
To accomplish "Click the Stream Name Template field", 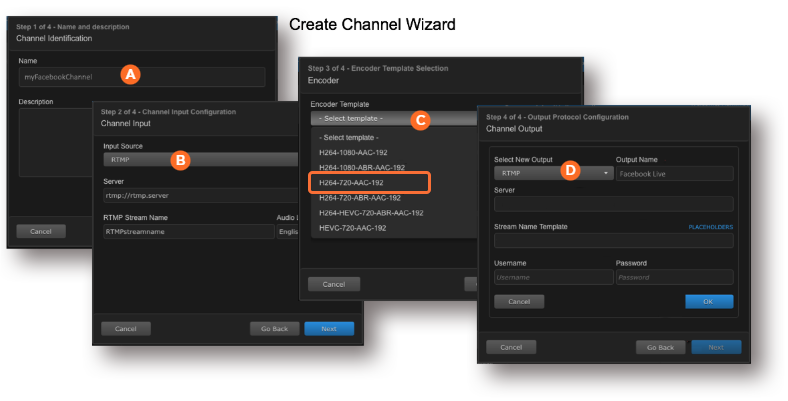I will [x=613, y=241].
